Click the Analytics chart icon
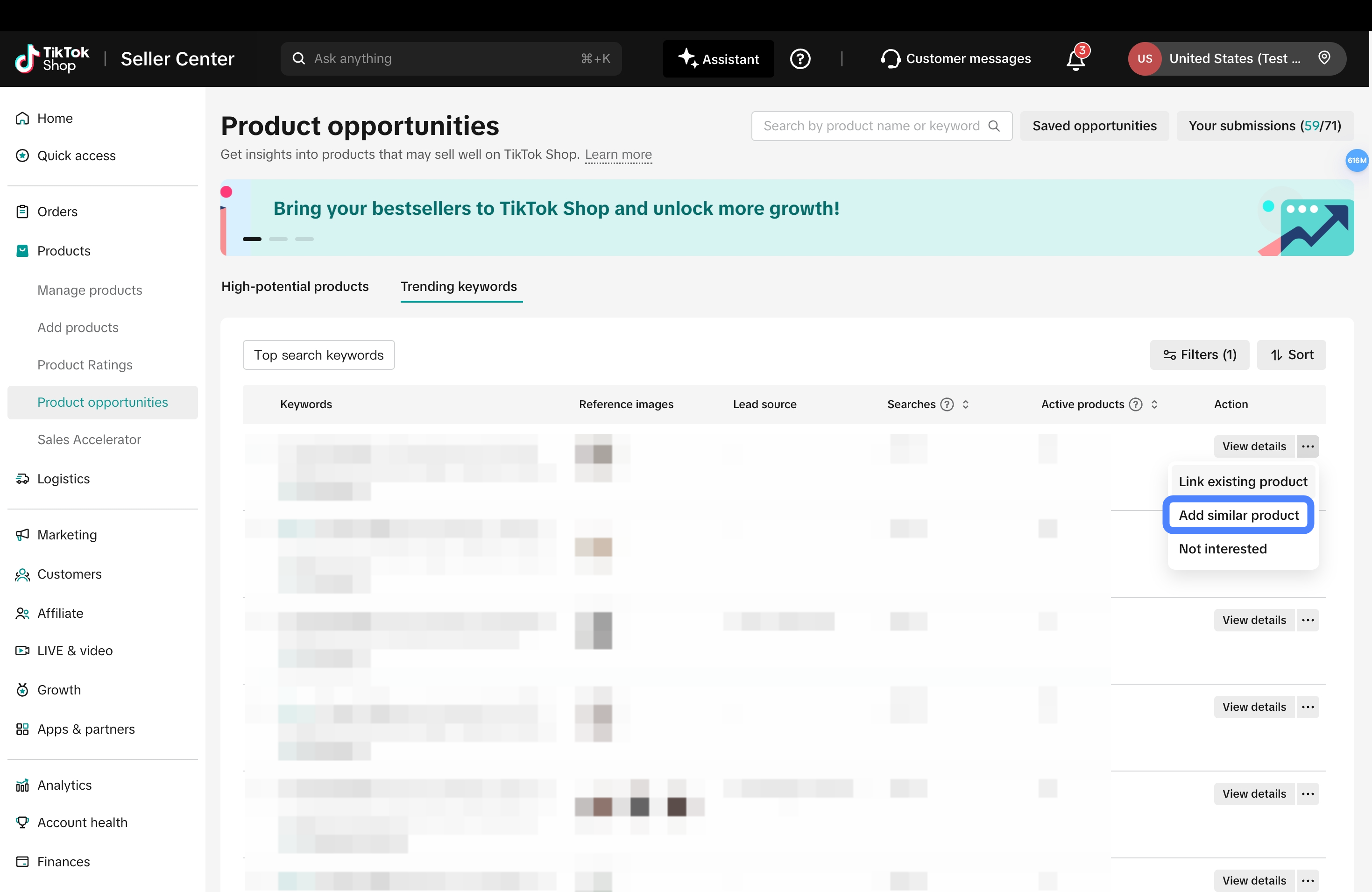 [x=22, y=785]
